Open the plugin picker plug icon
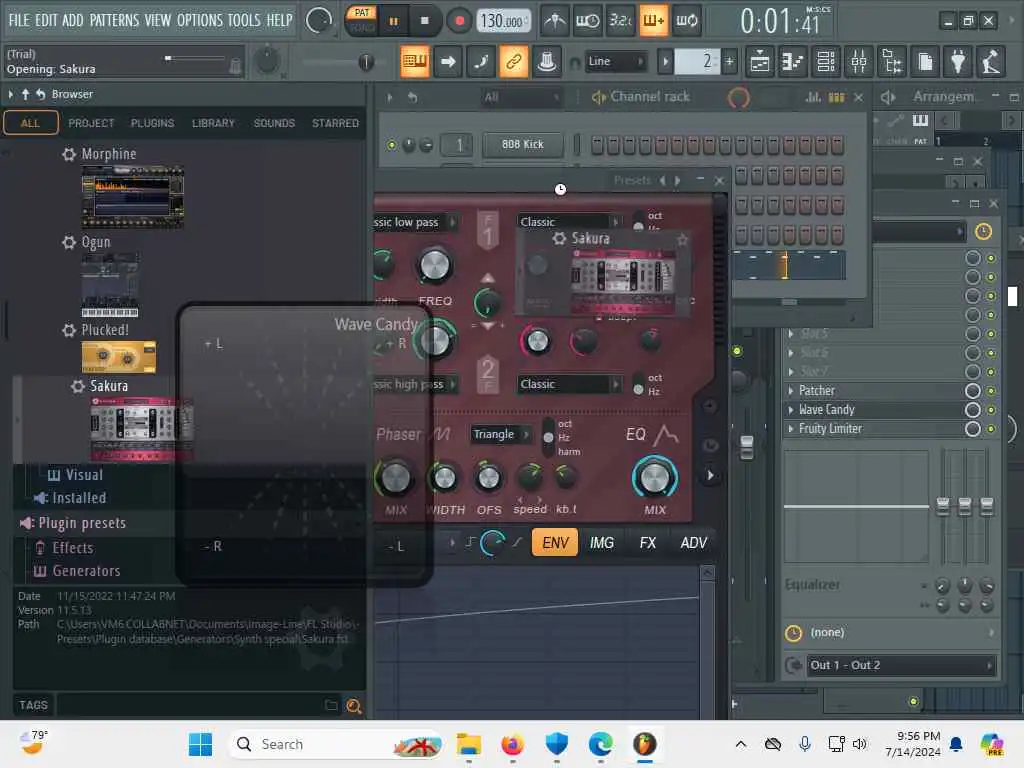This screenshot has height=768, width=1024. pyautogui.click(x=957, y=61)
